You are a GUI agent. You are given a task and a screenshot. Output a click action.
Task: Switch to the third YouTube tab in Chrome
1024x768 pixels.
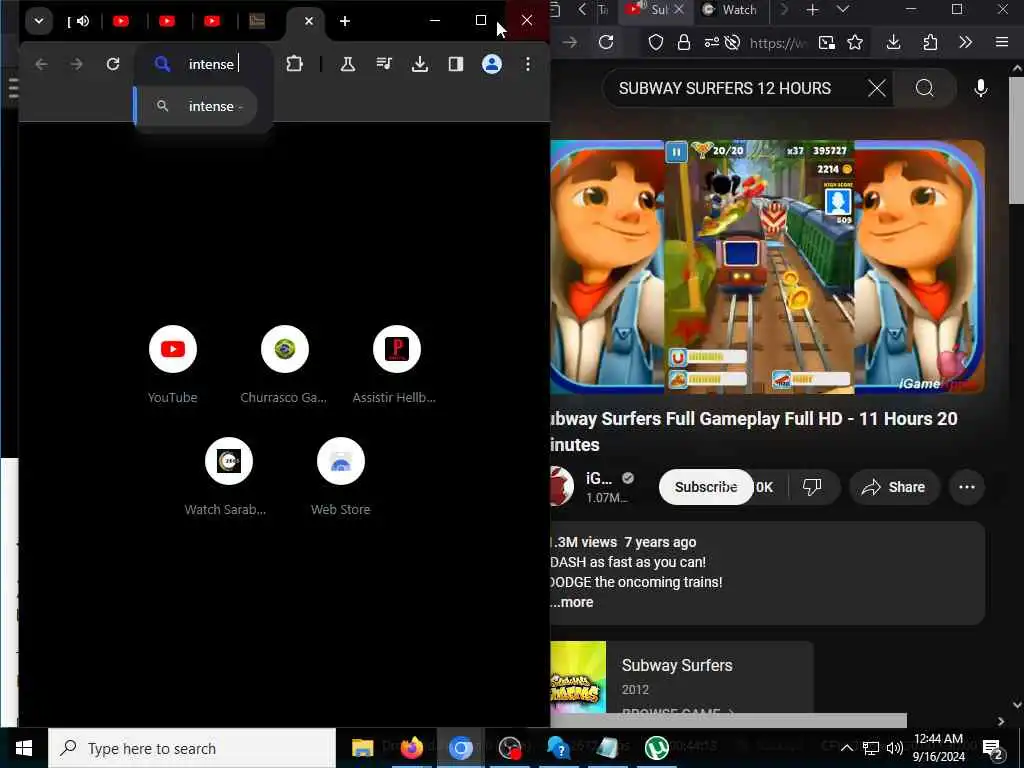pyautogui.click(x=212, y=21)
